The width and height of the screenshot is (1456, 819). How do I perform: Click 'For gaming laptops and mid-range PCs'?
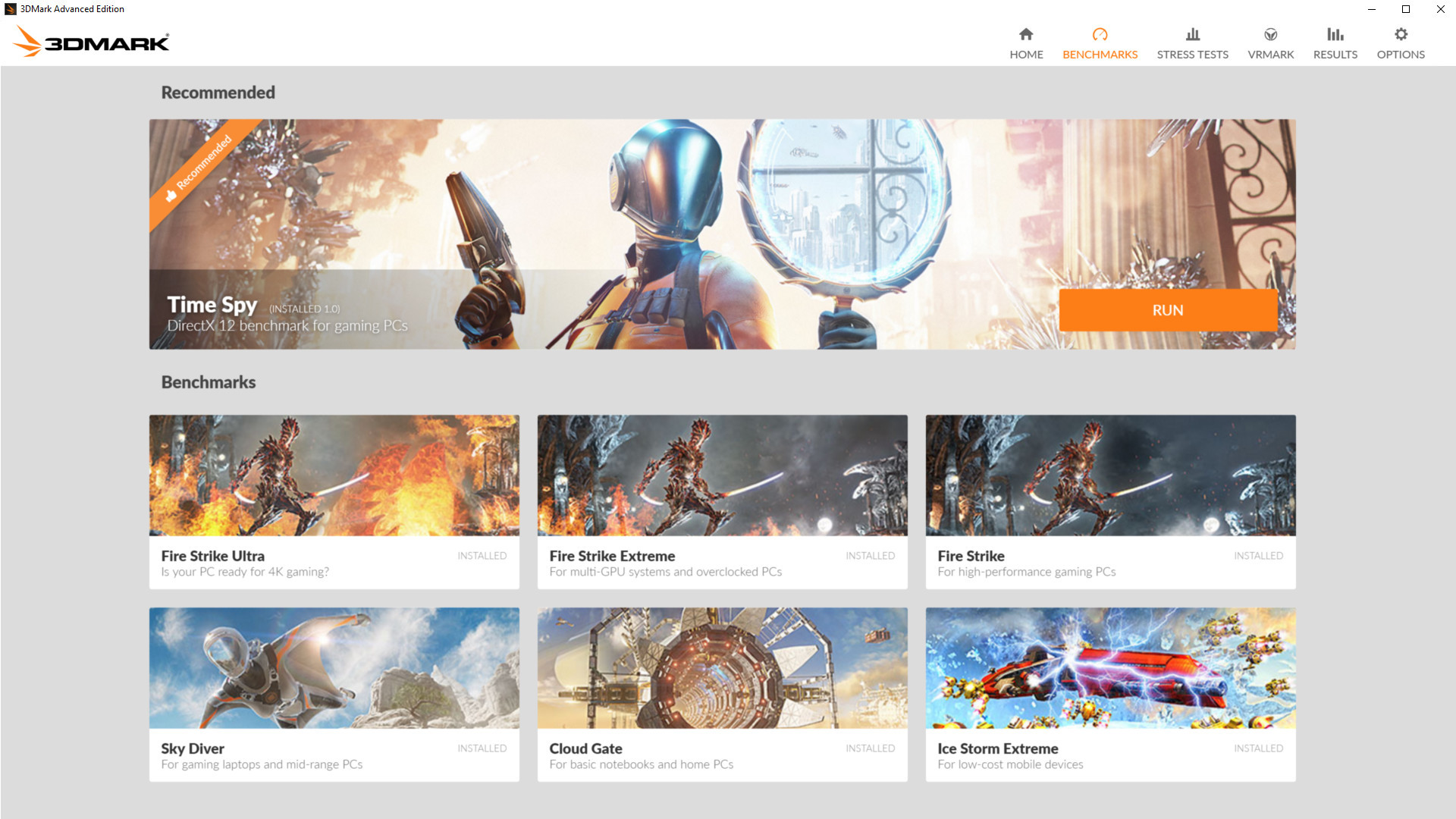click(262, 764)
